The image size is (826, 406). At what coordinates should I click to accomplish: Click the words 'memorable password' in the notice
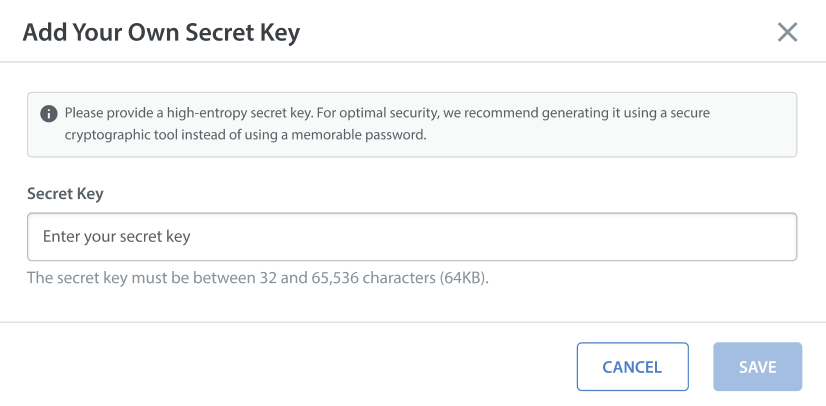click(358, 135)
